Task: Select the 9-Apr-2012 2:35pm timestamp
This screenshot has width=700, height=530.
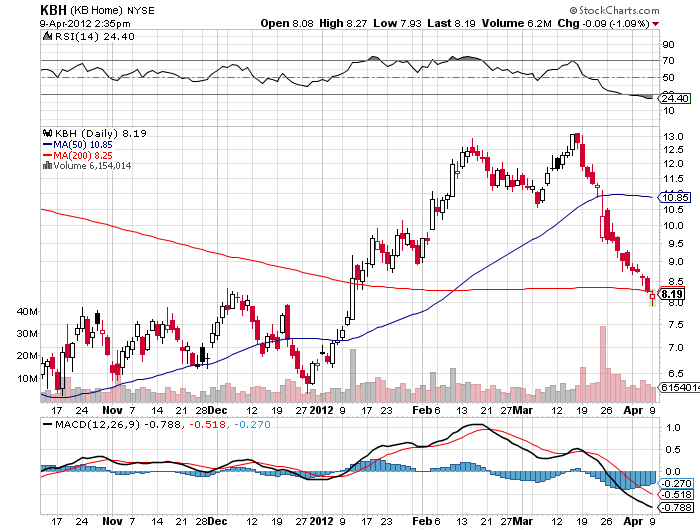Action: pyautogui.click(x=85, y=23)
